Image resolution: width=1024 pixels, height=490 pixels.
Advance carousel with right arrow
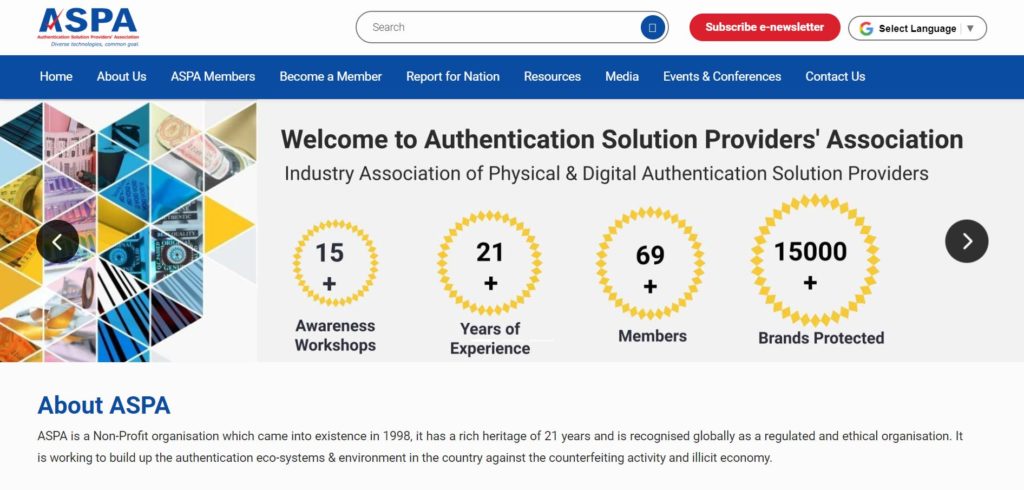[967, 241]
